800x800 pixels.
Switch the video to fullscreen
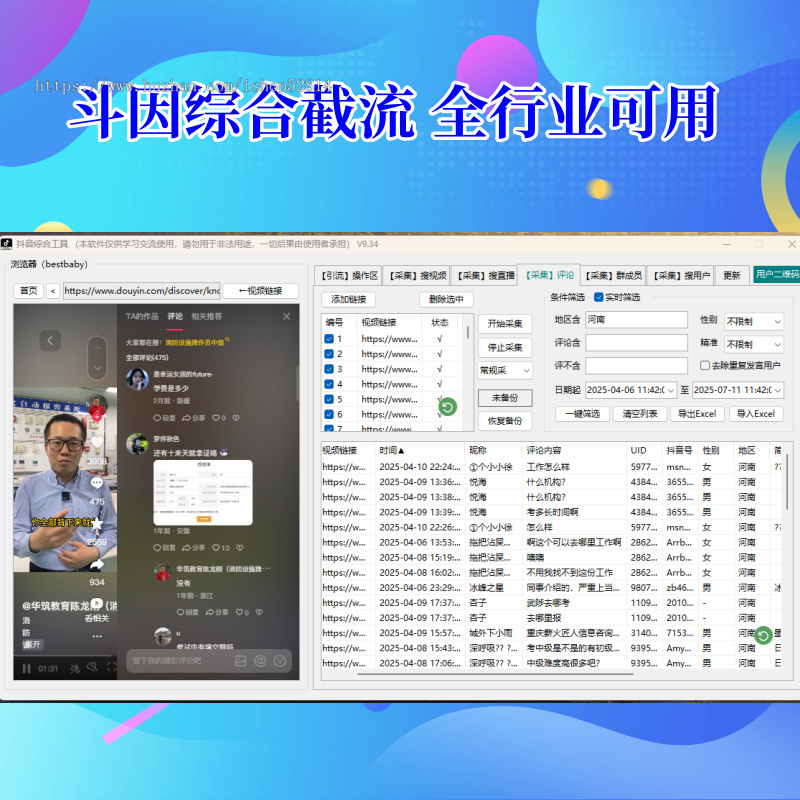tap(112, 667)
